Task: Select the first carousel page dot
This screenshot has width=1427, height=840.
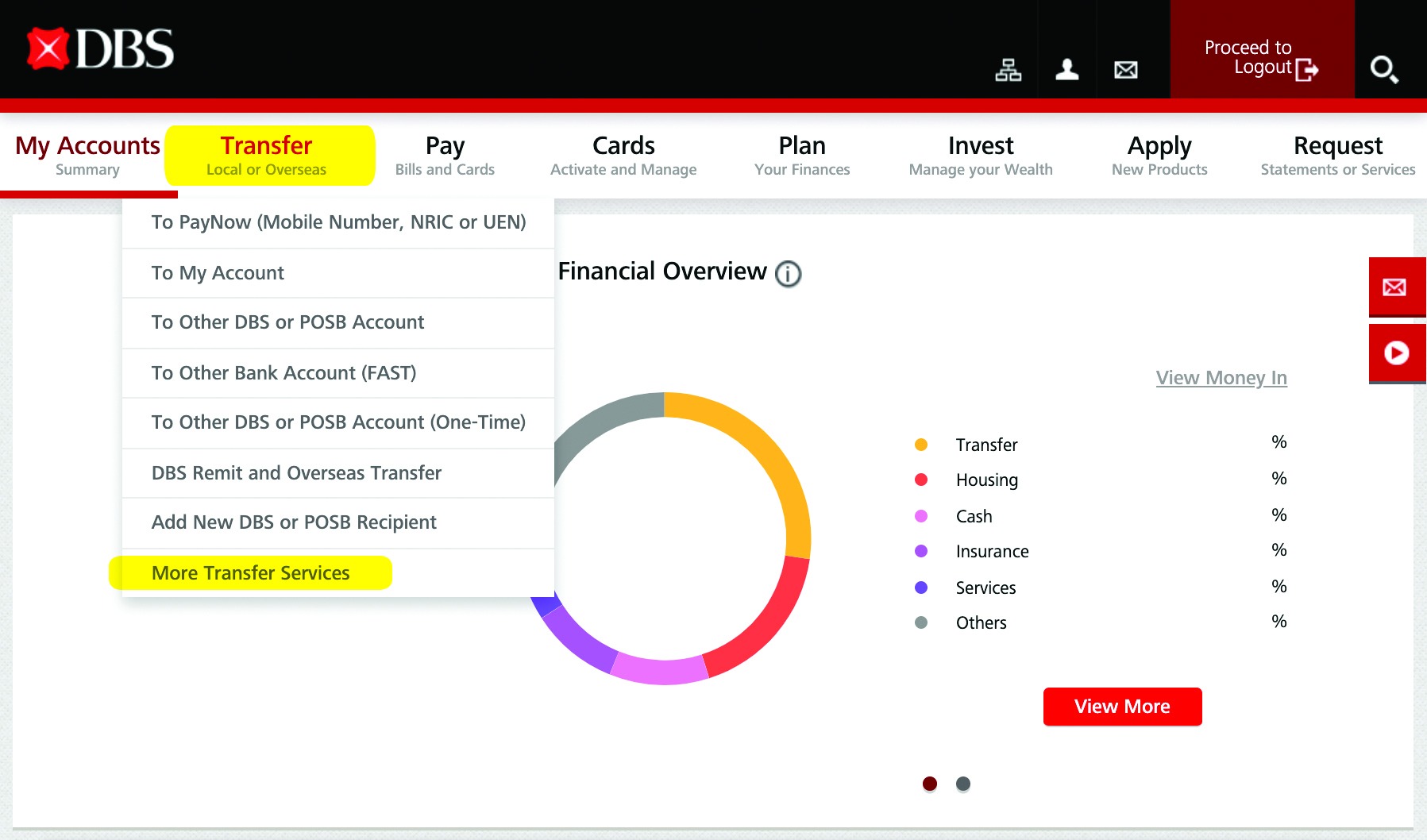Action: pyautogui.click(x=930, y=784)
